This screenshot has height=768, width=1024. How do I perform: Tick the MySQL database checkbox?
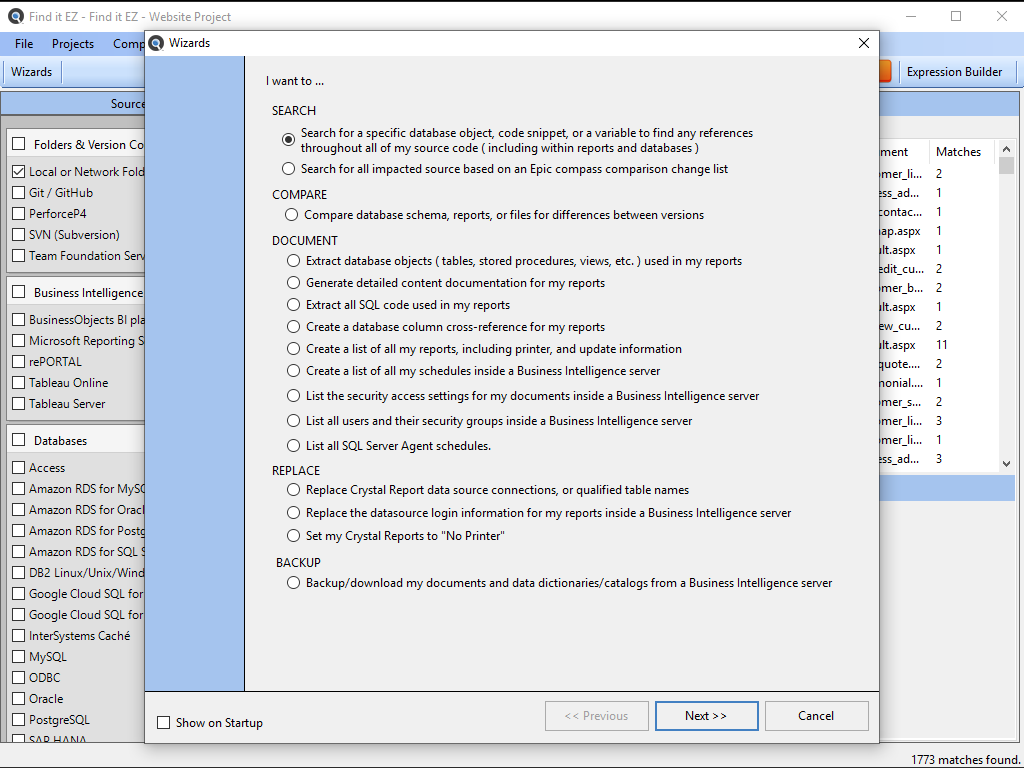(19, 657)
